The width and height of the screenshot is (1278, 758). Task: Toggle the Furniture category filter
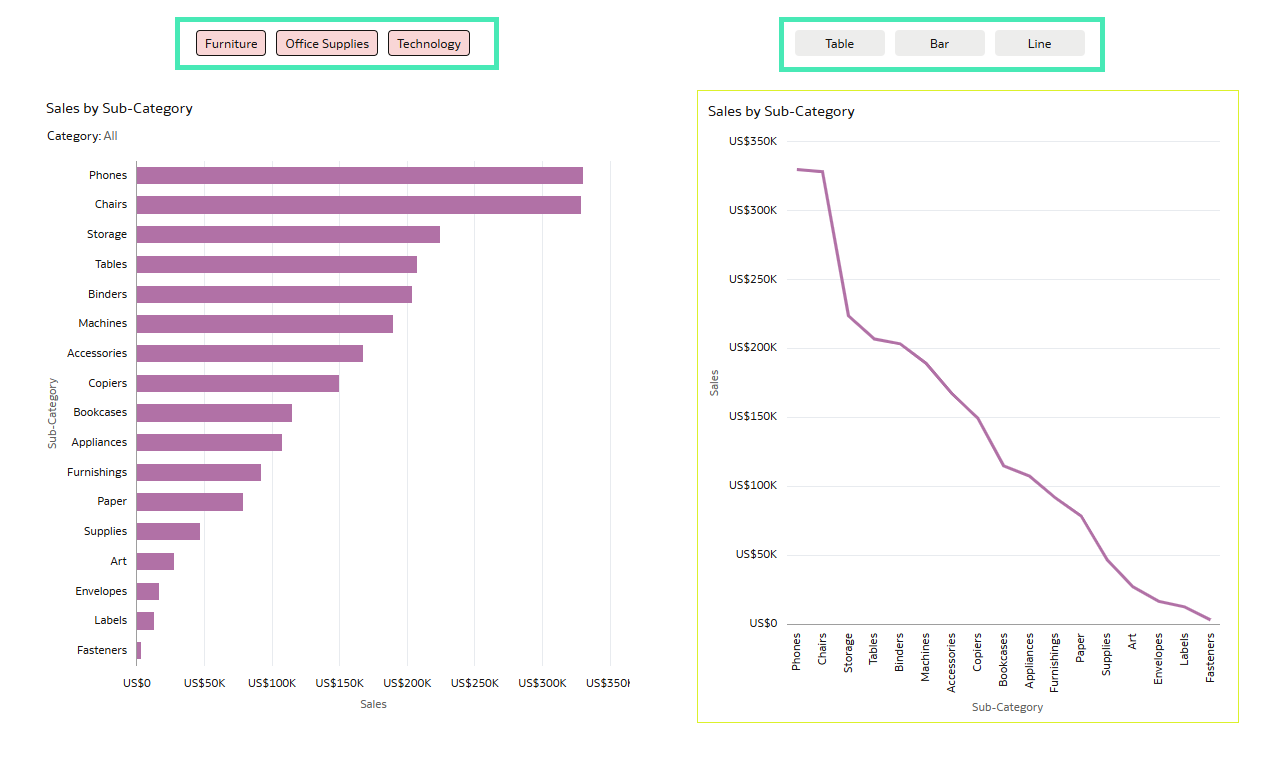coord(231,44)
